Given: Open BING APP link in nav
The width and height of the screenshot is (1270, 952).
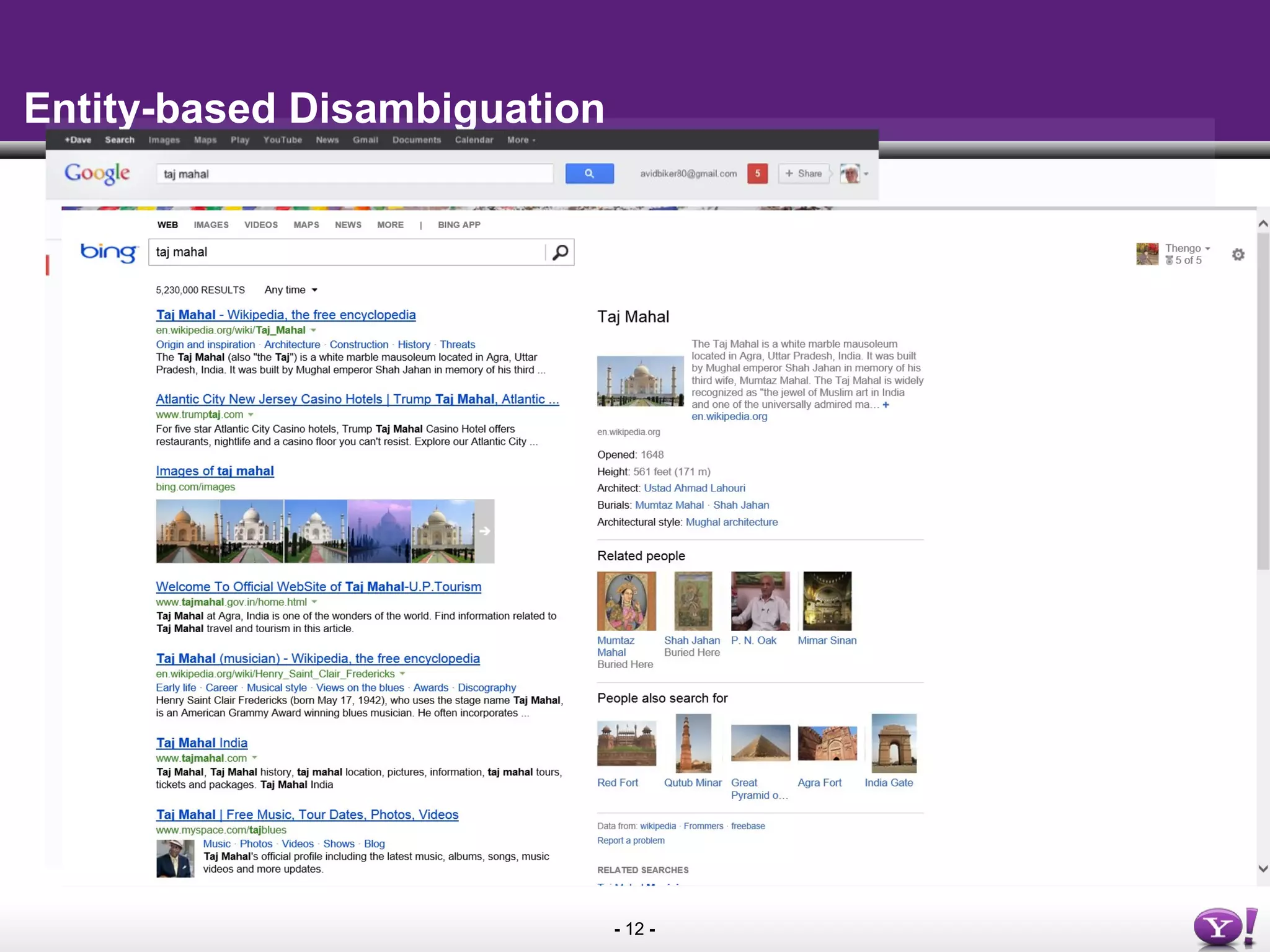Looking at the screenshot, I should pyautogui.click(x=459, y=225).
